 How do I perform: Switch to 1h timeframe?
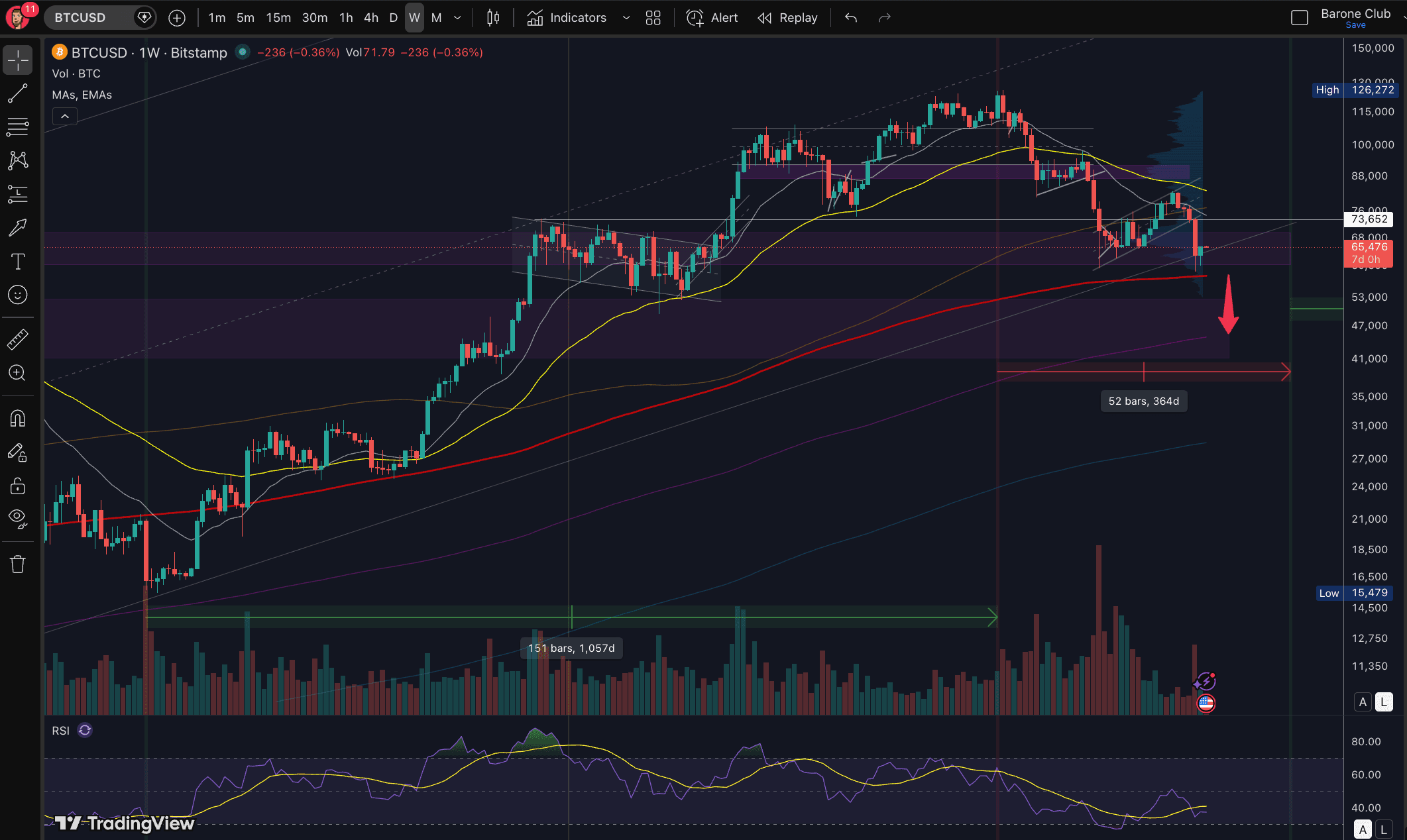[346, 18]
